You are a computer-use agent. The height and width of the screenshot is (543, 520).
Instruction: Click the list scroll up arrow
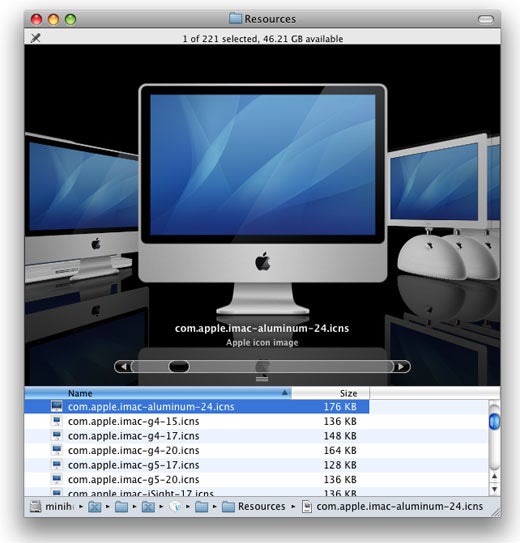(494, 477)
